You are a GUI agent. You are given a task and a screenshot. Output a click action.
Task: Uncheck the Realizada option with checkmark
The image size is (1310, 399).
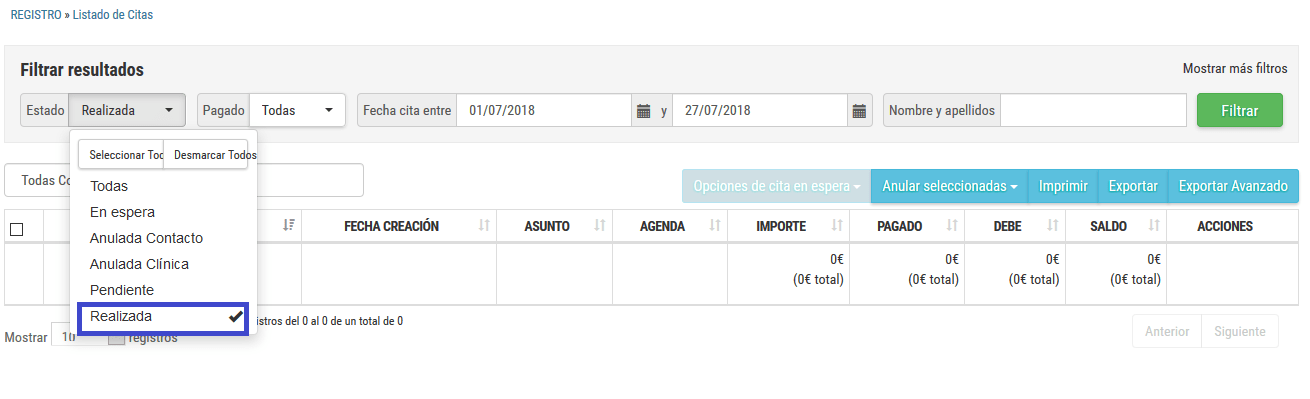coord(164,317)
